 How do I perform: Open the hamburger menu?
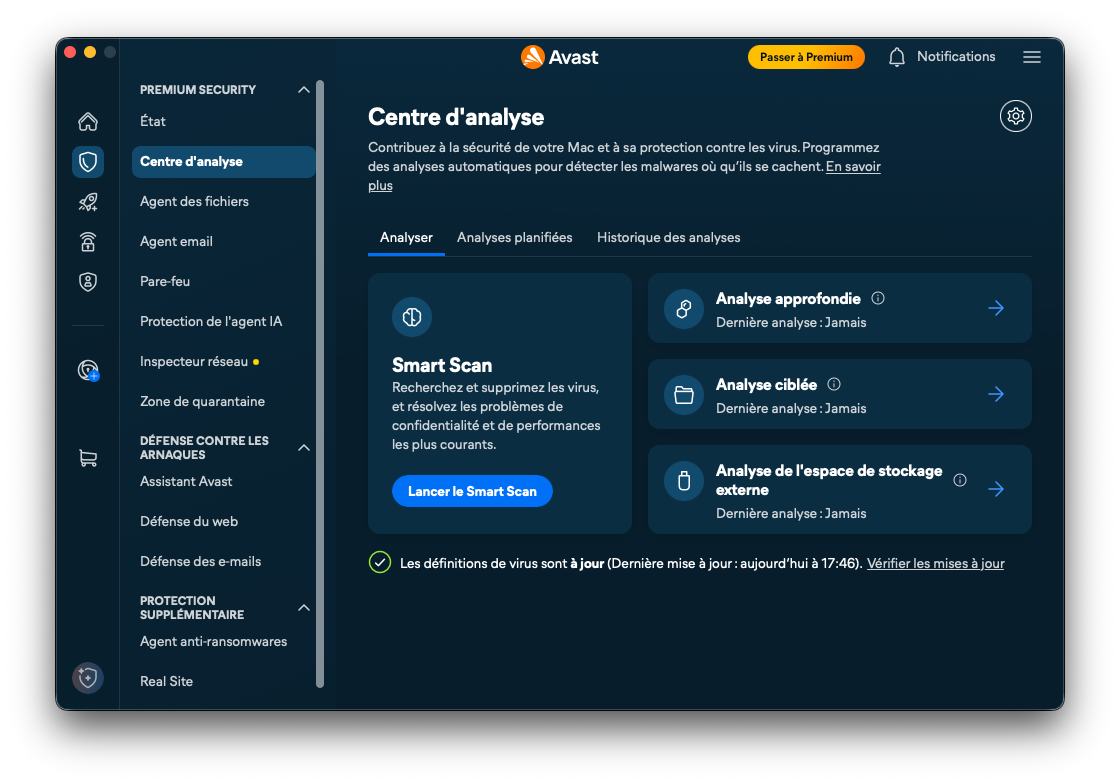[x=1031, y=57]
